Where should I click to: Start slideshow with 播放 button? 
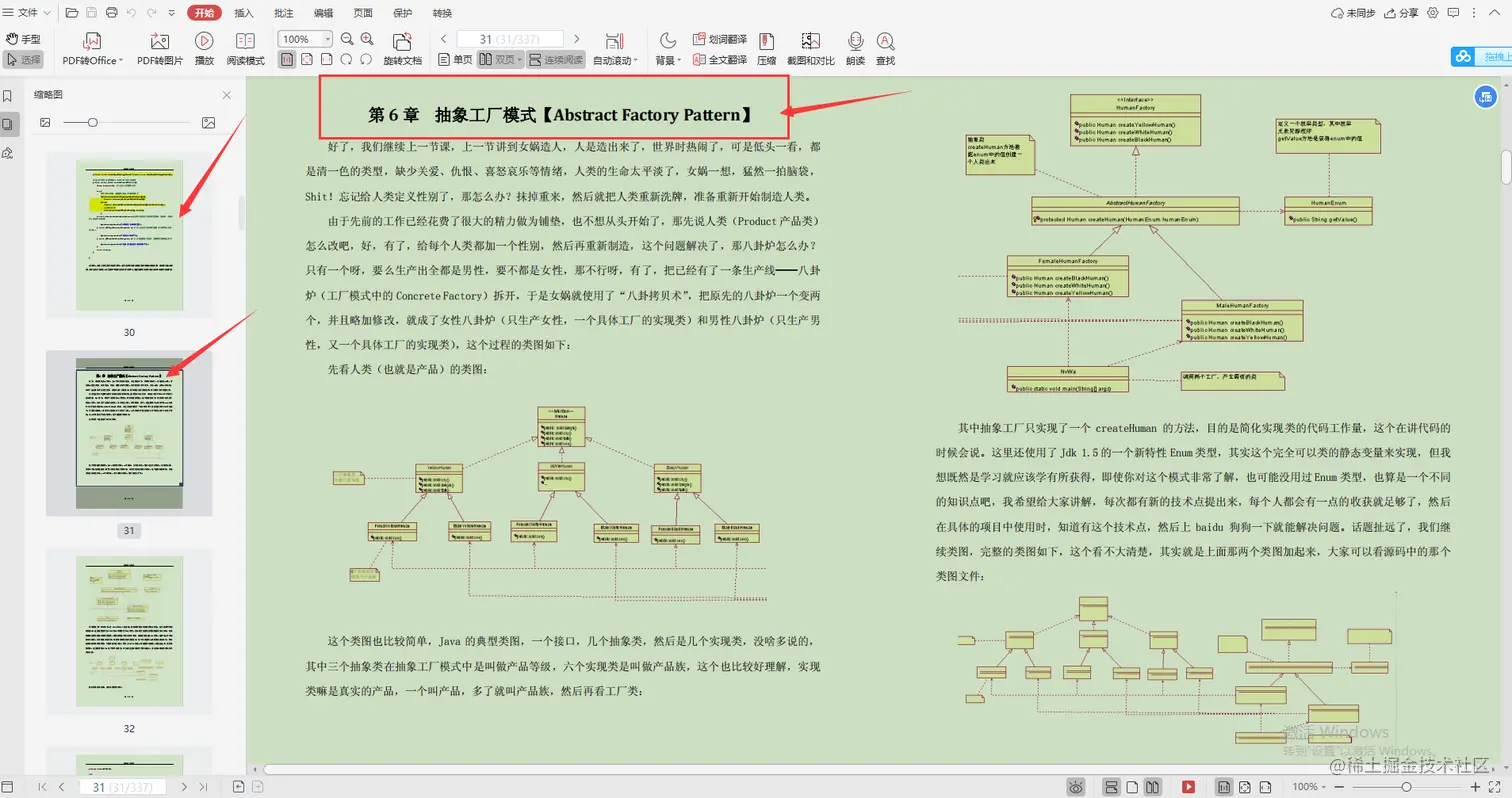point(204,49)
